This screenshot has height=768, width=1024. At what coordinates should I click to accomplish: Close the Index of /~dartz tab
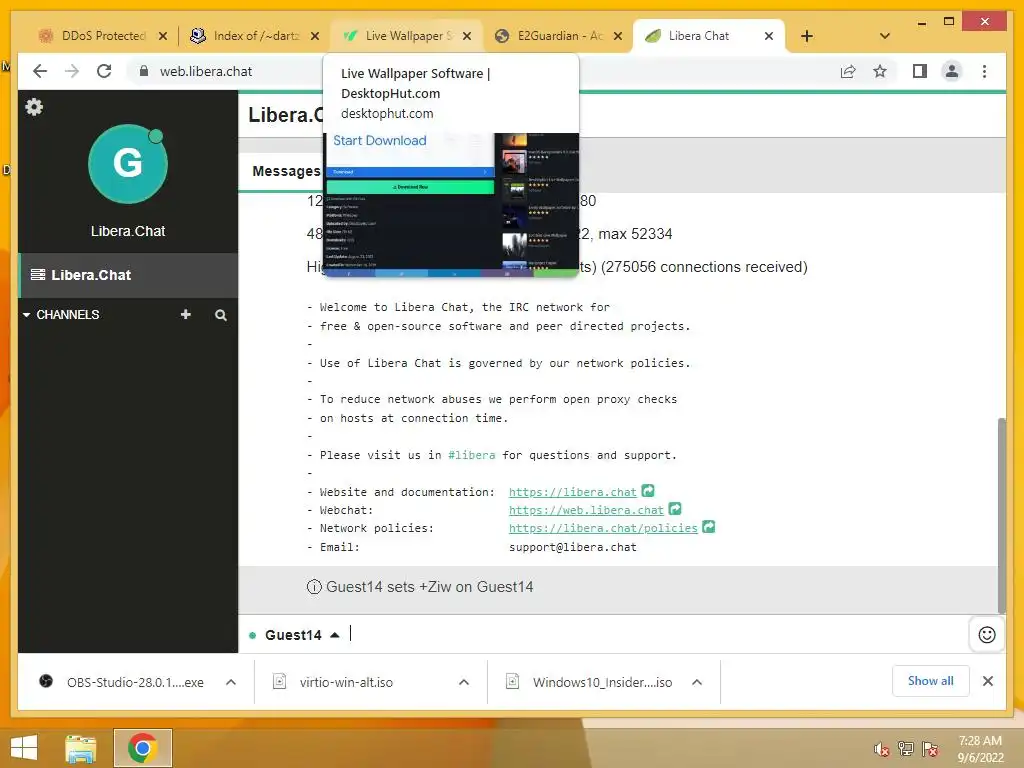pos(315,36)
